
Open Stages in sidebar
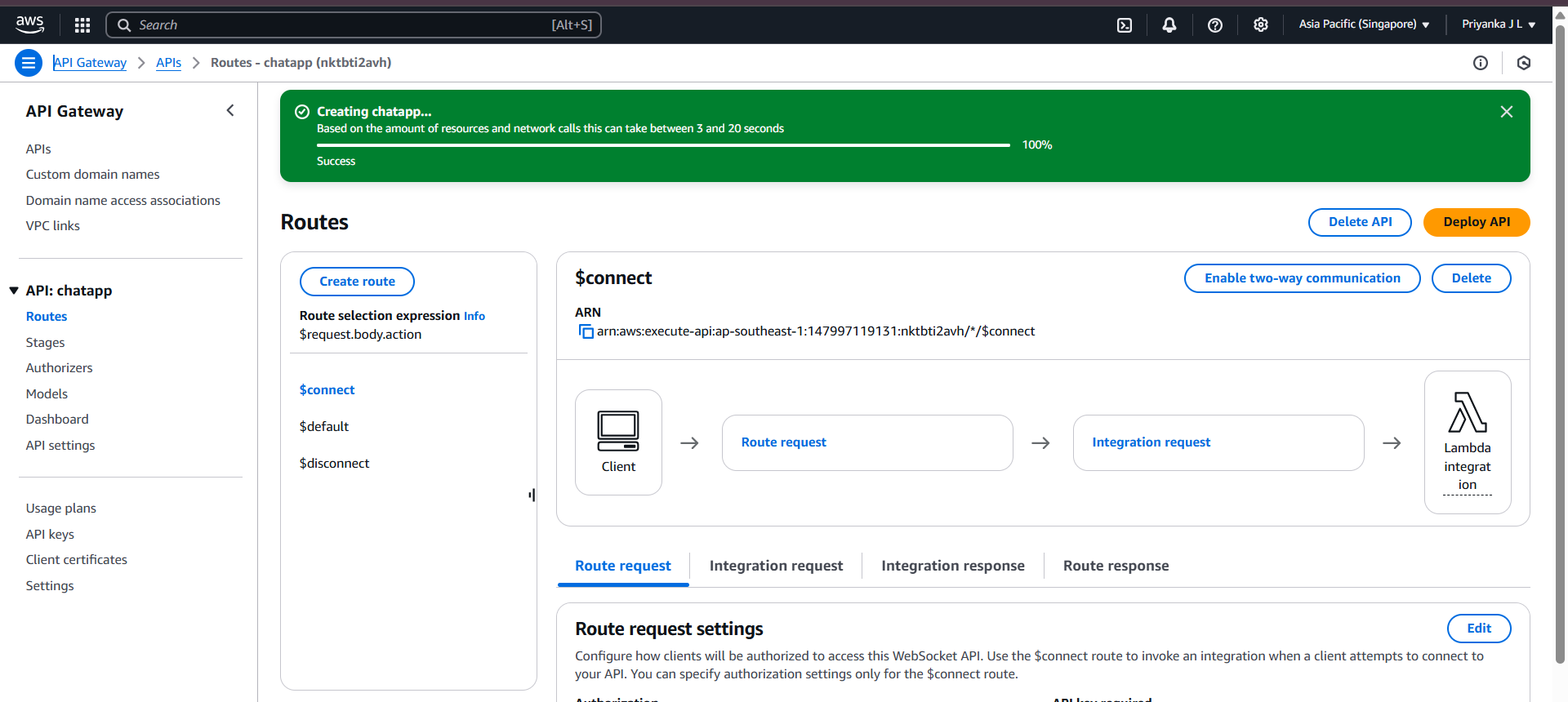pos(45,343)
